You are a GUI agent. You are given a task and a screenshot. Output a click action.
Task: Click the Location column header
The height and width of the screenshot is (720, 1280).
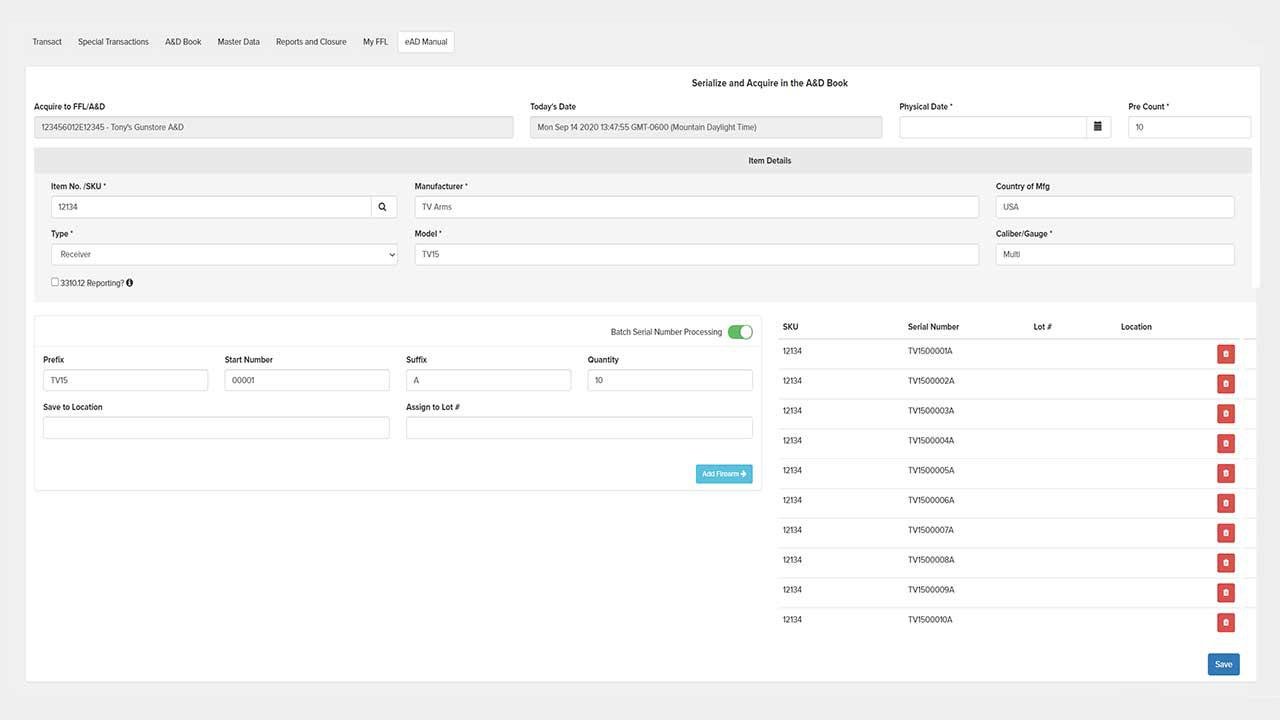tap(1136, 327)
